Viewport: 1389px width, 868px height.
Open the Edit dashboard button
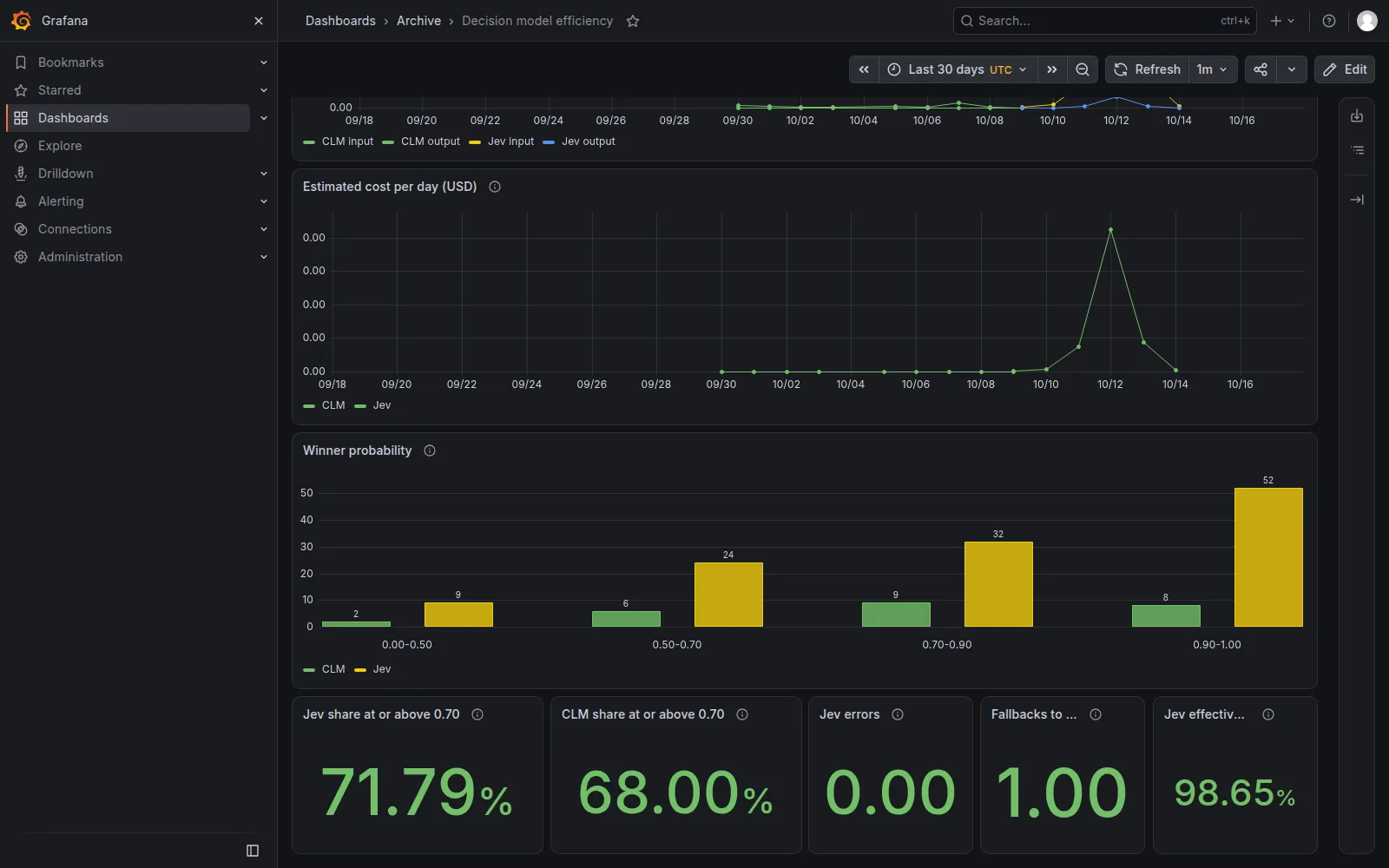click(1345, 69)
